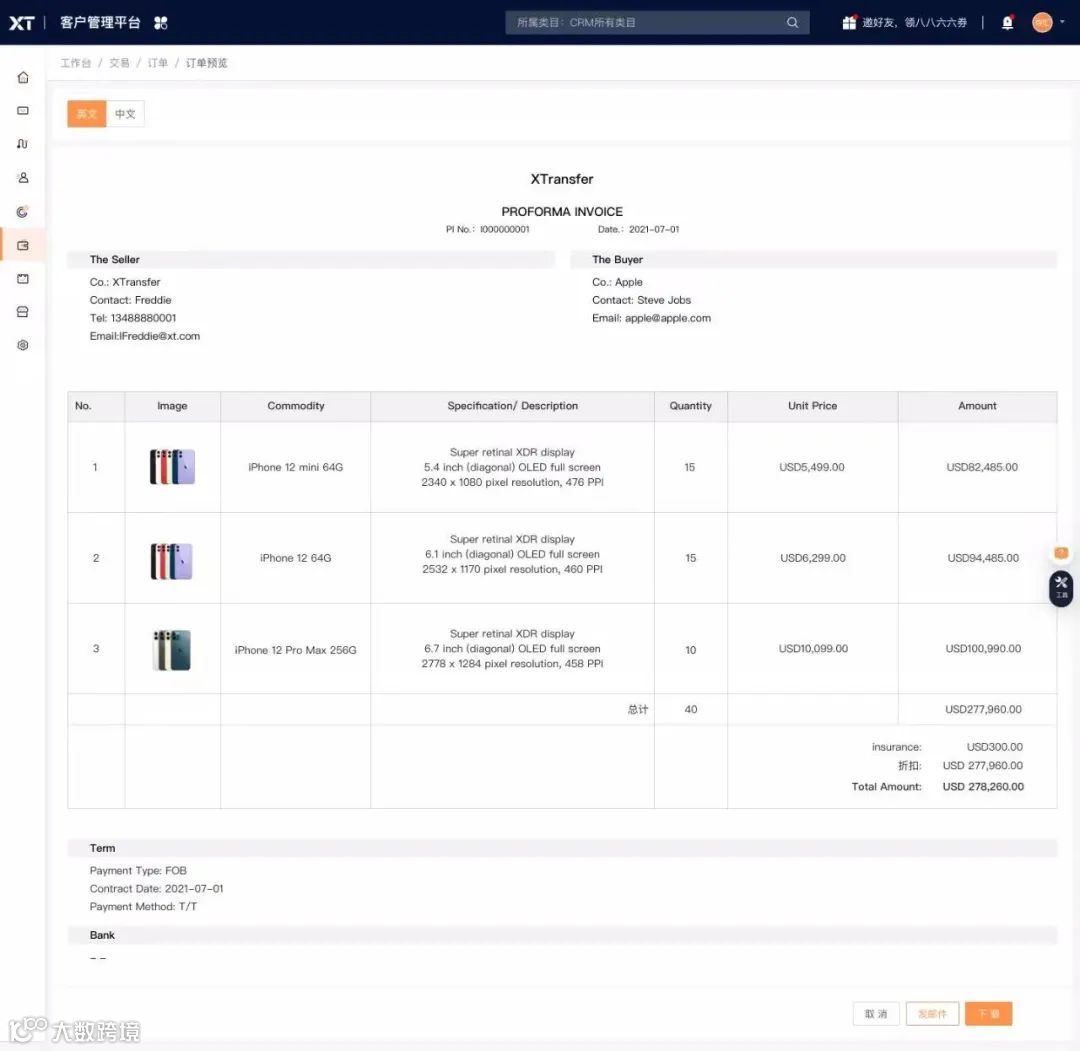The image size is (1080, 1051).
Task: Open the home icon in sidebar
Action: coord(23,77)
